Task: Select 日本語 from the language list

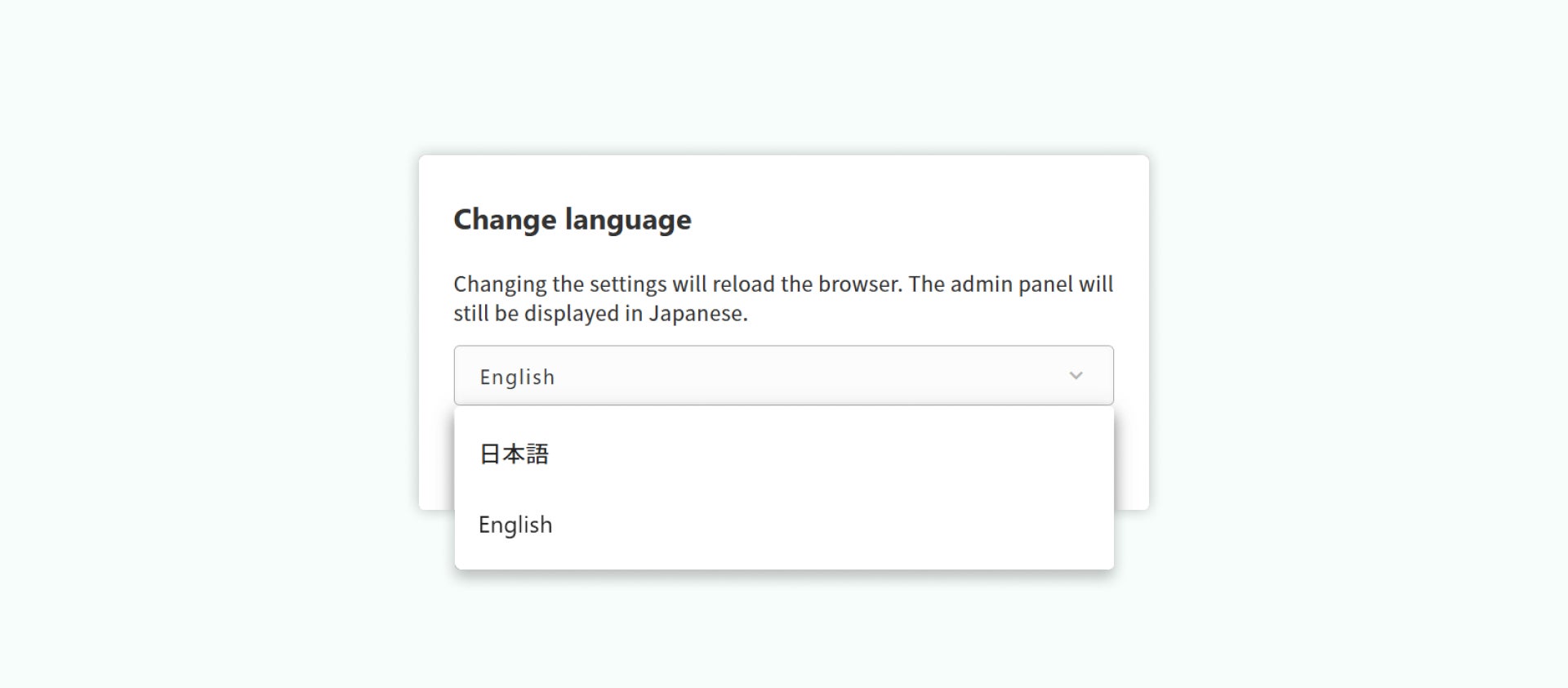Action: pos(514,454)
